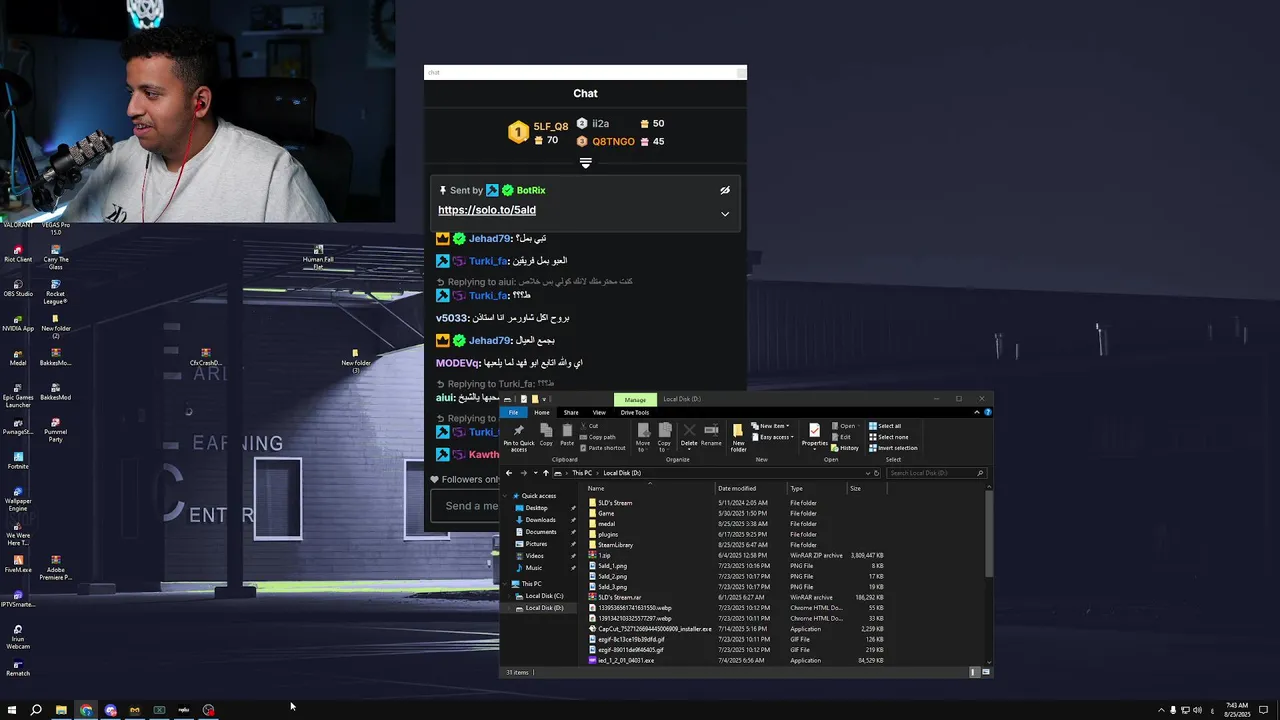This screenshot has width=1280, height=720.
Task: Open the Move to dropdown
Action: [642, 437]
